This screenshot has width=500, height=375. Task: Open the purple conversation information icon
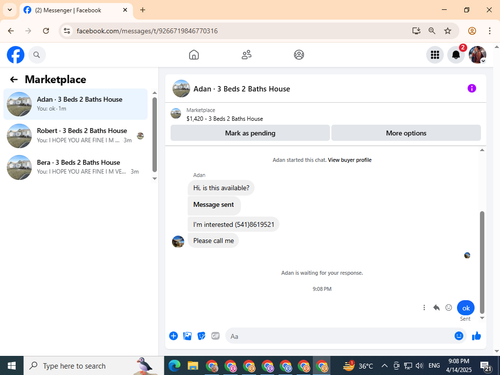tap(472, 88)
